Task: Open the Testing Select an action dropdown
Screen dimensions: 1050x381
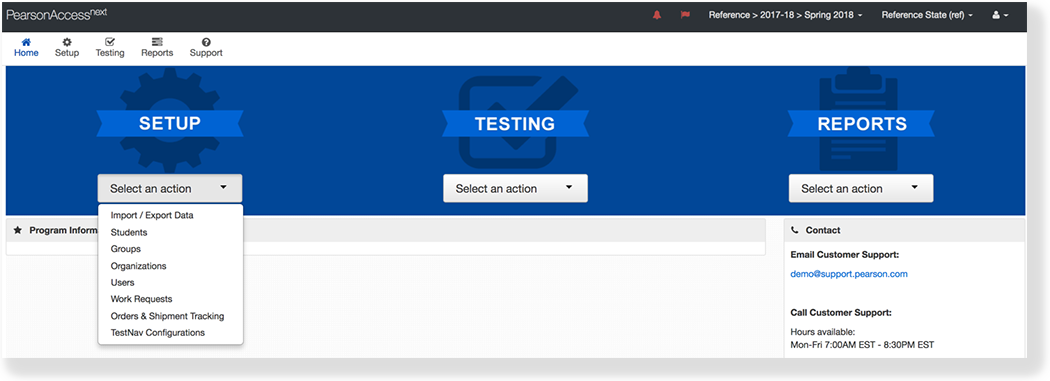Action: 515,189
